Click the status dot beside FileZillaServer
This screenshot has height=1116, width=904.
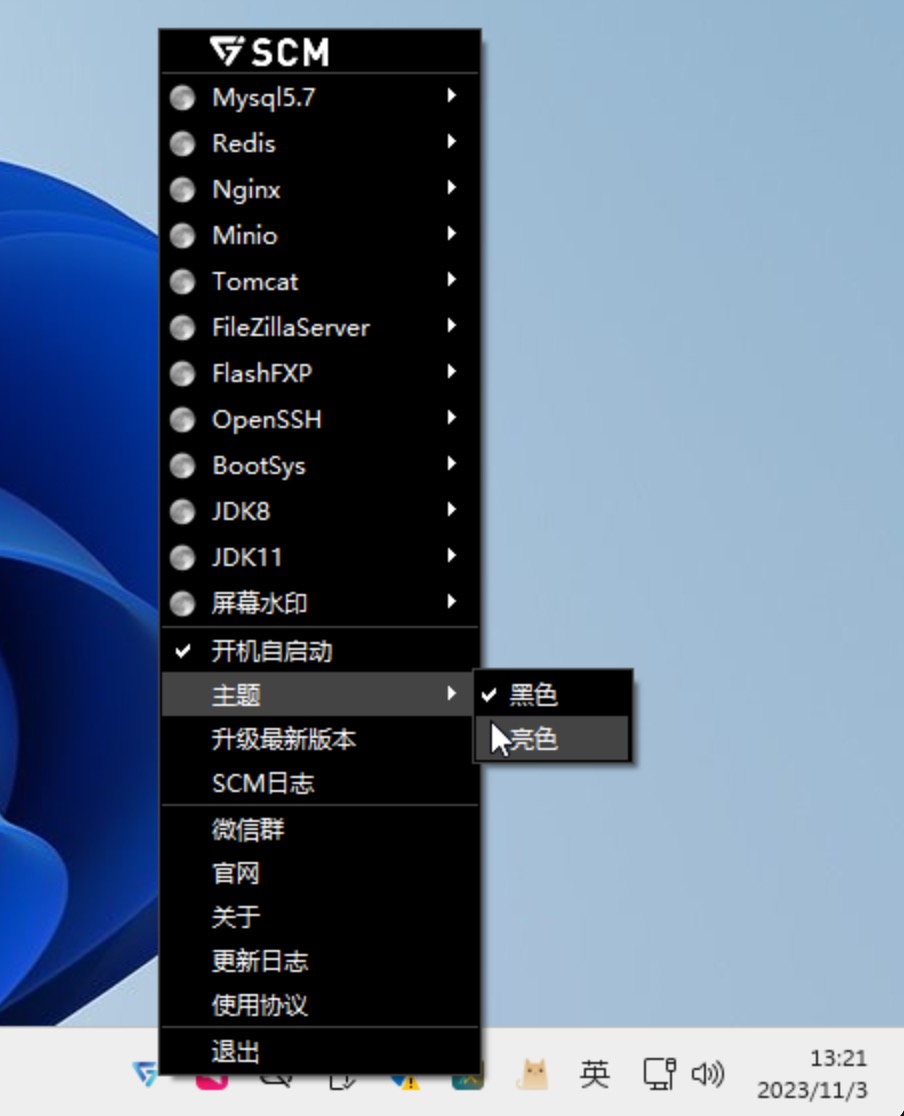click(x=182, y=328)
